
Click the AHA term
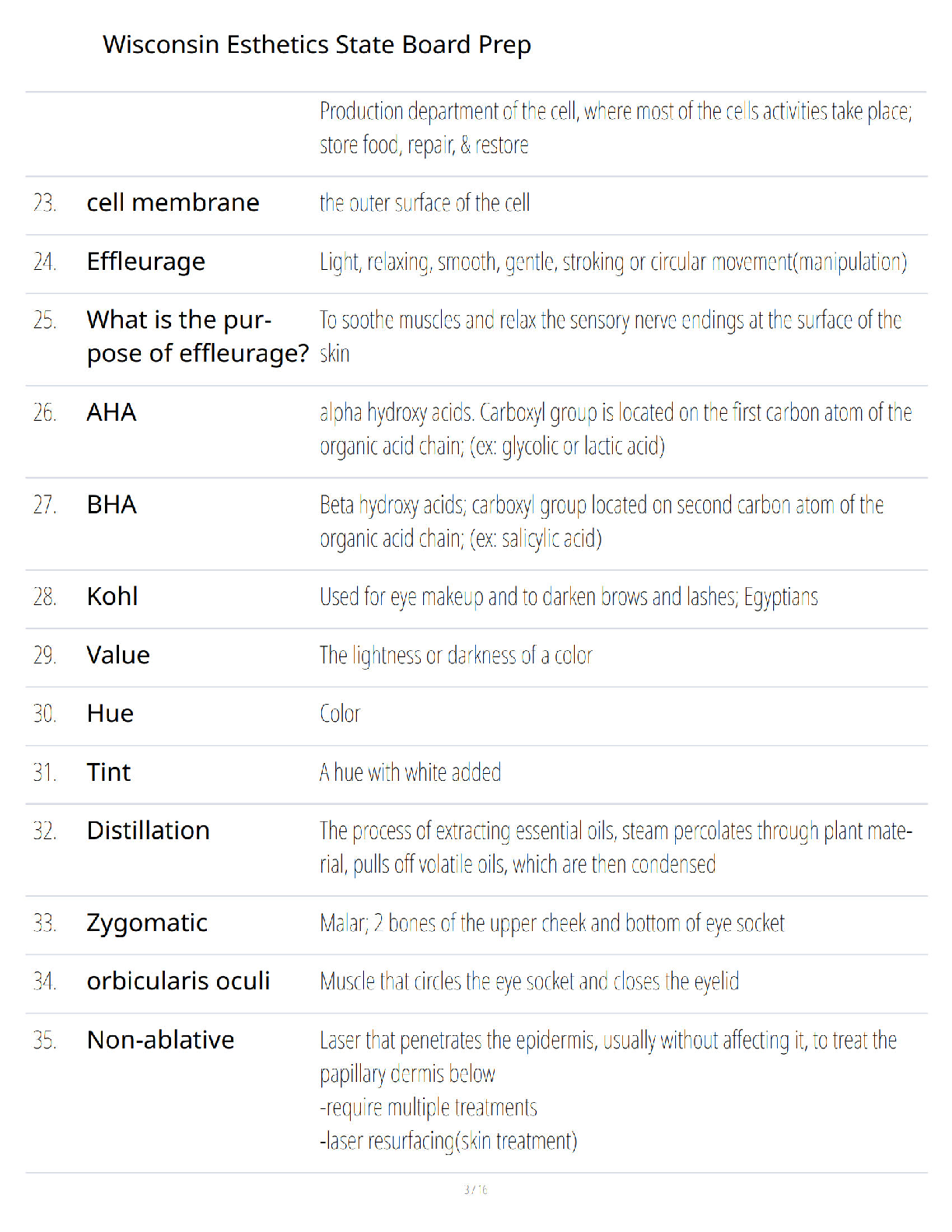(x=111, y=412)
